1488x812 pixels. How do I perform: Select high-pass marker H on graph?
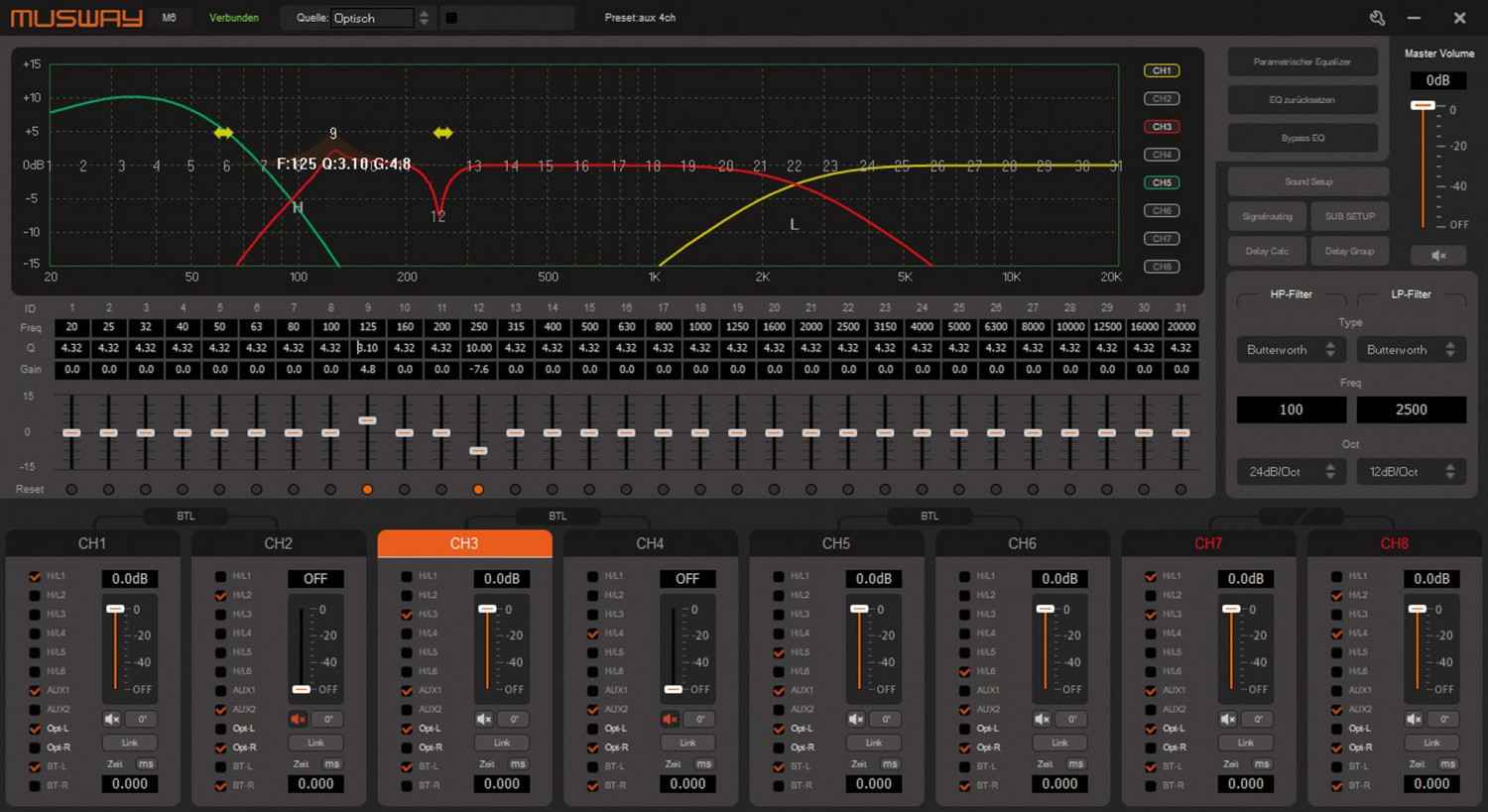click(297, 207)
